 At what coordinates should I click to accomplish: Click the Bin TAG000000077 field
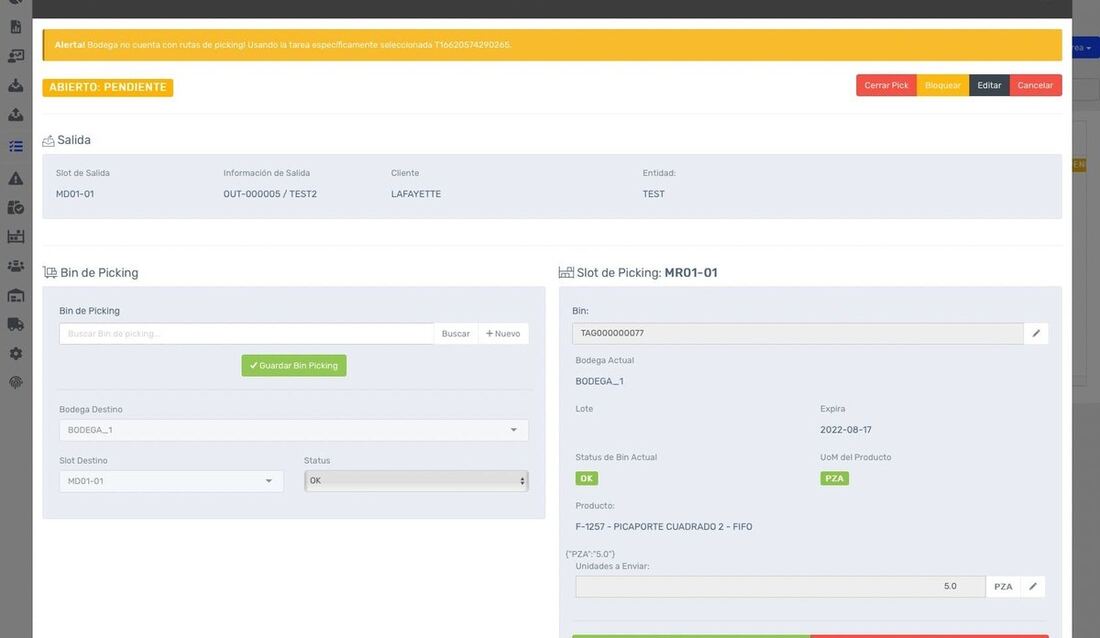click(798, 333)
